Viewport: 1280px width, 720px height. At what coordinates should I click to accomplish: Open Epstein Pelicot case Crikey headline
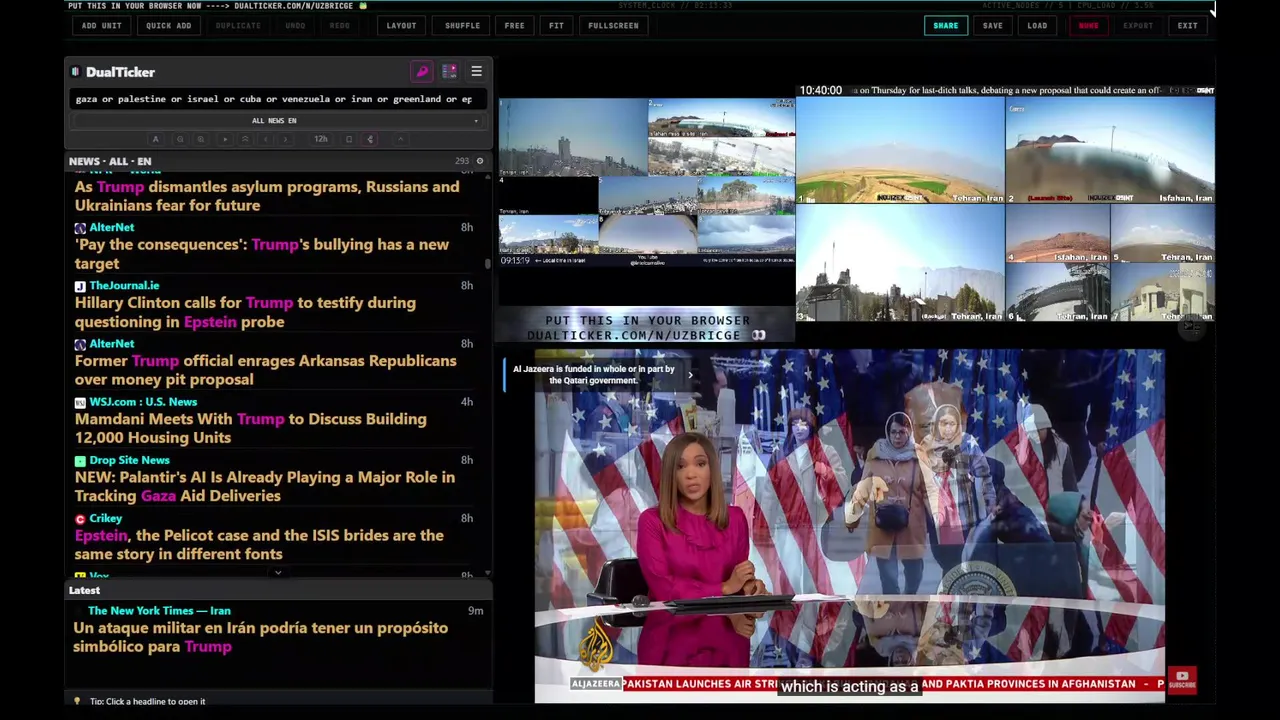tap(259, 544)
